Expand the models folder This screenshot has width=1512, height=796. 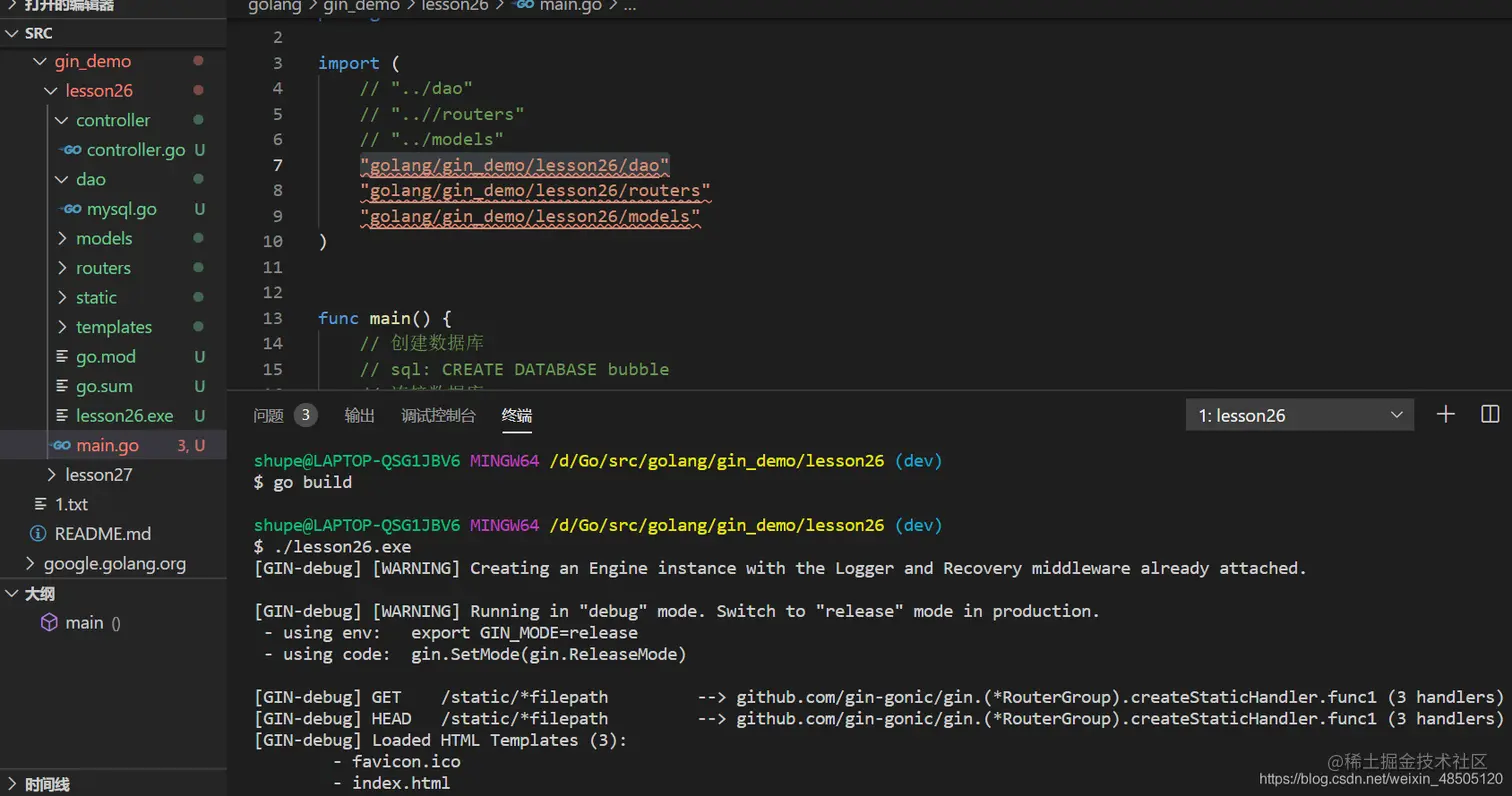pos(62,239)
